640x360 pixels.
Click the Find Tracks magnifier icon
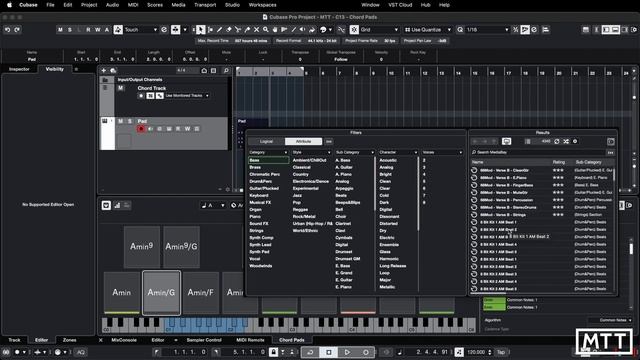pos(226,71)
